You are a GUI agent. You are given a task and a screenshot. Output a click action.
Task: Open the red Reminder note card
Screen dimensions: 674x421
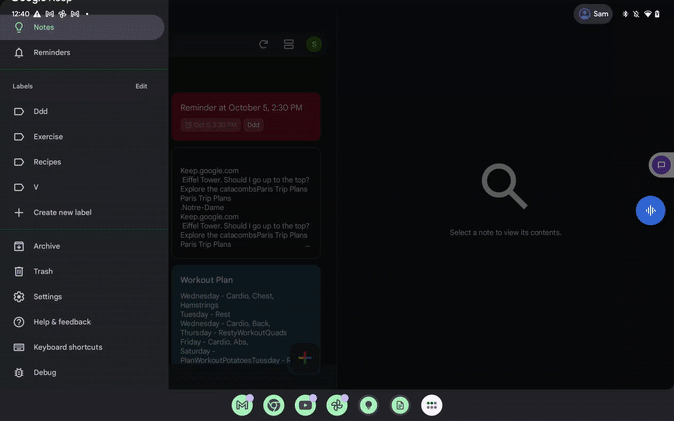(x=246, y=116)
